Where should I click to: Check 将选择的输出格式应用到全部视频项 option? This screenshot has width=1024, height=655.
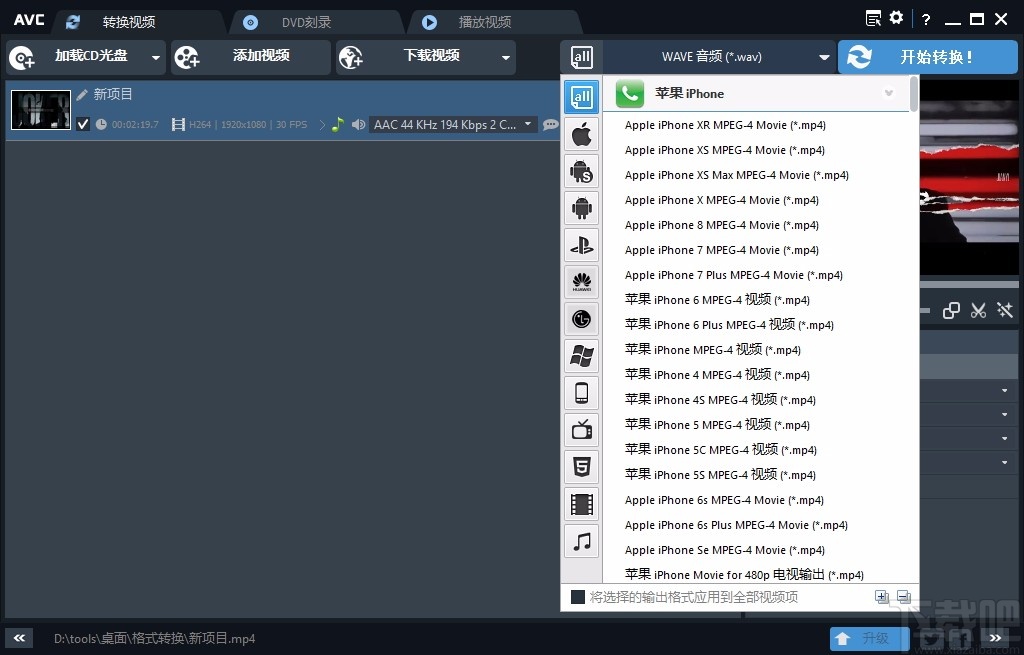point(576,595)
